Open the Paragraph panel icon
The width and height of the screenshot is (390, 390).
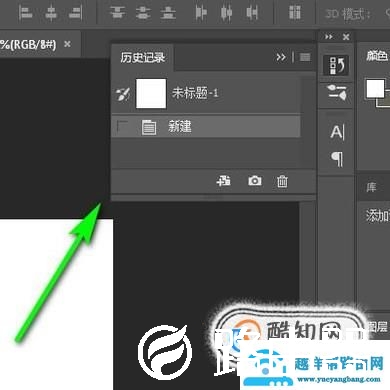(x=337, y=159)
